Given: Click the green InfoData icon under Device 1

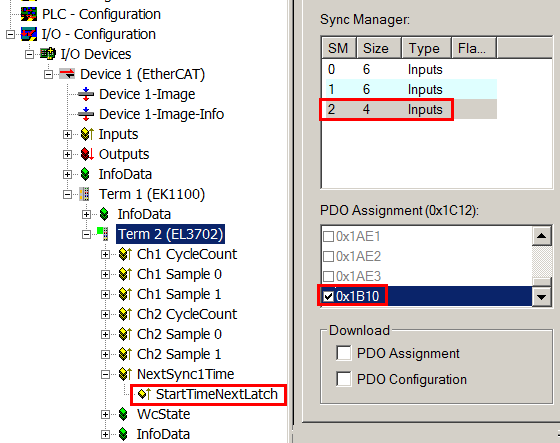Looking at the screenshot, I should point(85,174).
